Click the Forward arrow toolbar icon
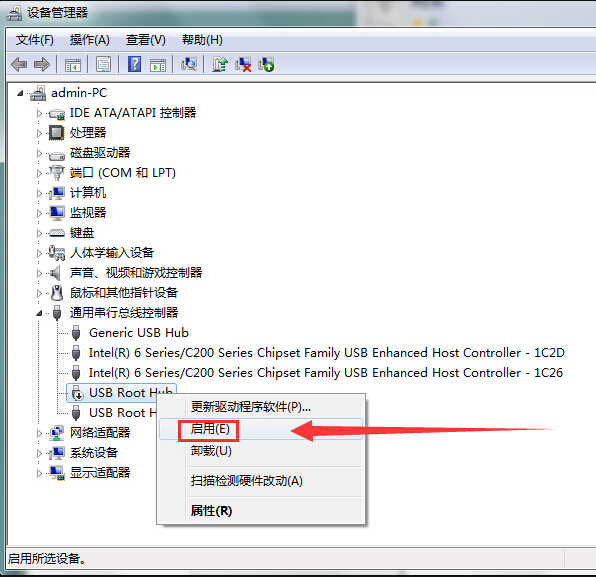596x577 pixels. pos(42,64)
